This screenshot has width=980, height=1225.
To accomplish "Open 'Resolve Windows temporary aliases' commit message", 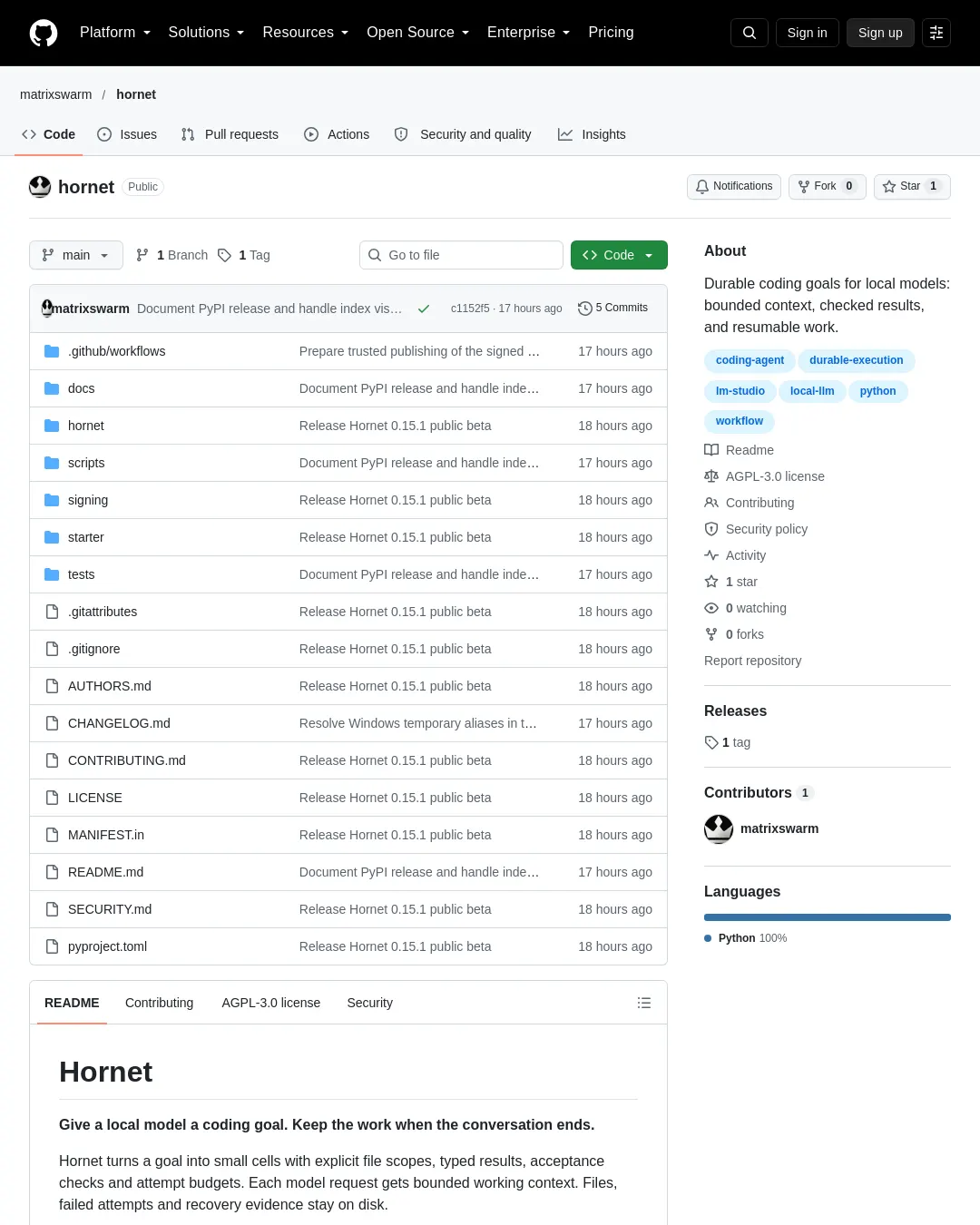I will 418,723.
